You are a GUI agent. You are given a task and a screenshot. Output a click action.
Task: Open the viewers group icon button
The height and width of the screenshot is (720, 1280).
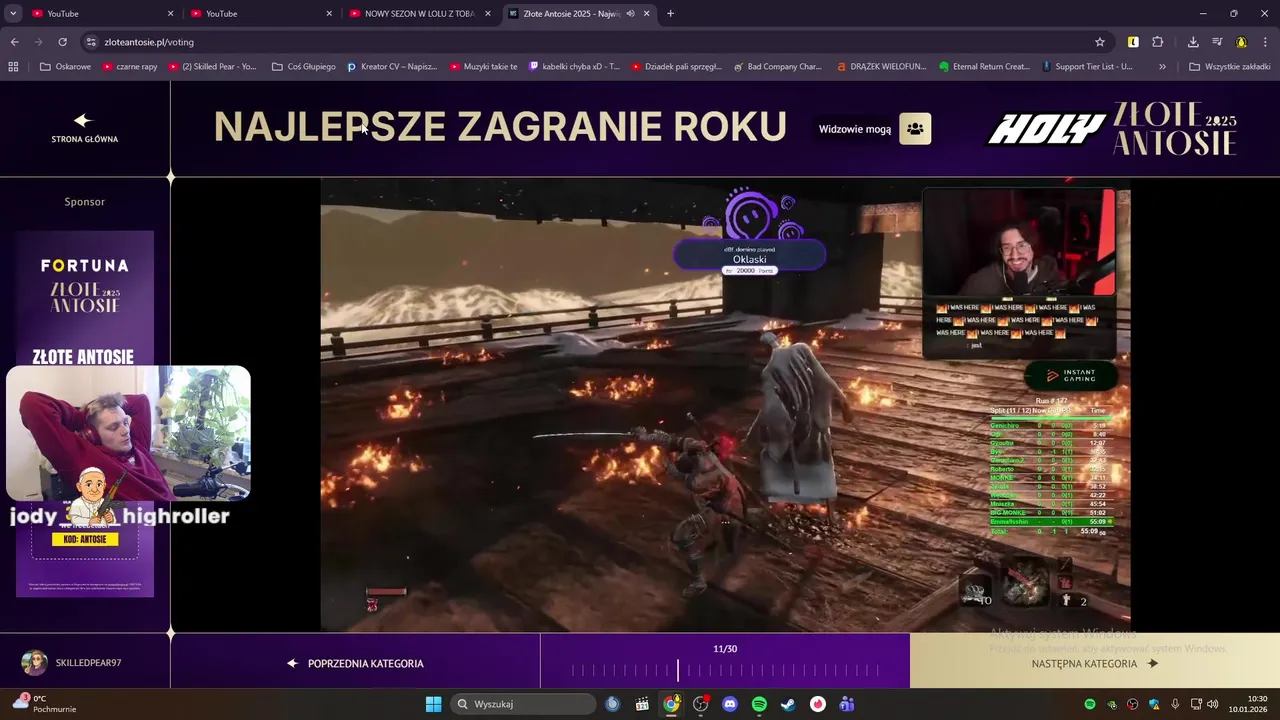[x=915, y=129]
